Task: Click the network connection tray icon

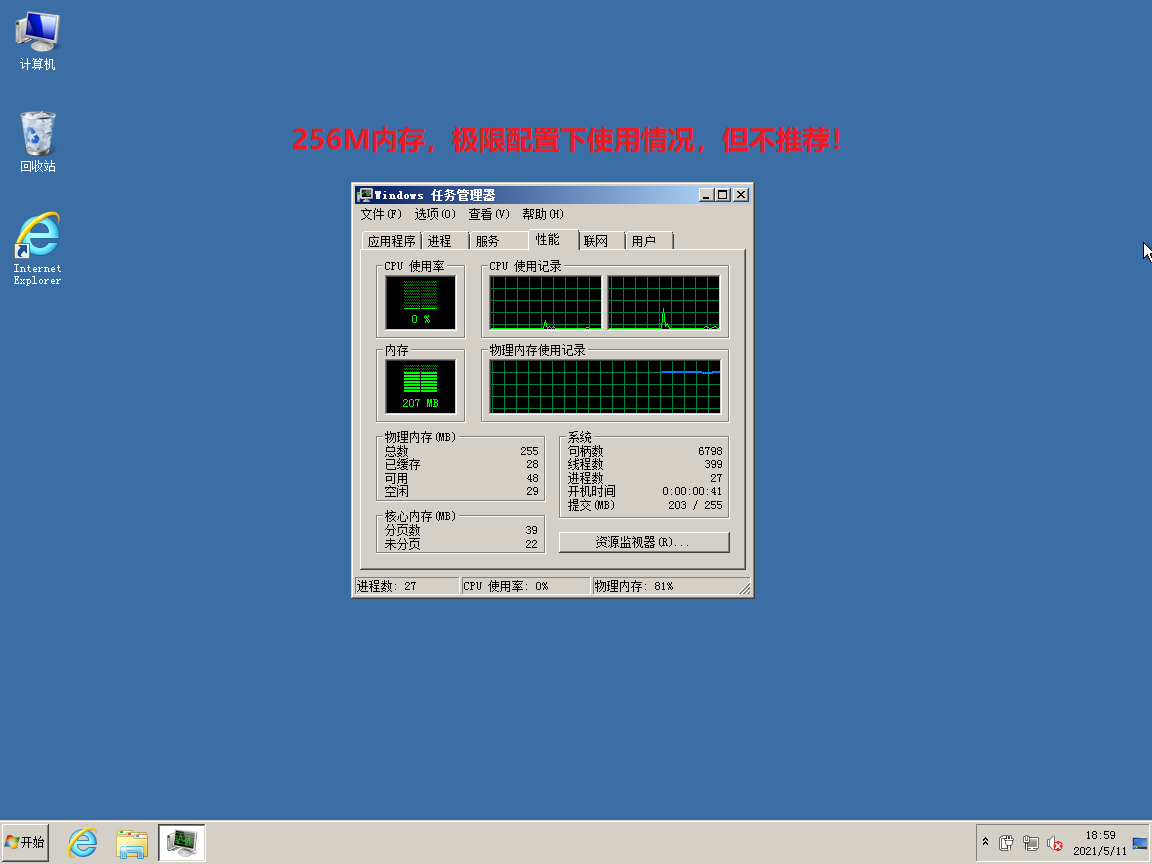Action: click(x=1031, y=844)
